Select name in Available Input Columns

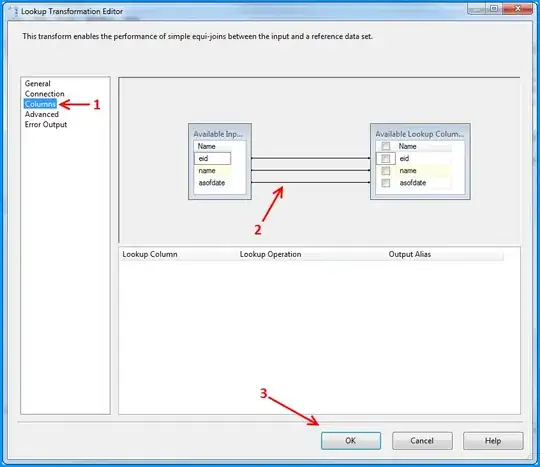(x=212, y=171)
